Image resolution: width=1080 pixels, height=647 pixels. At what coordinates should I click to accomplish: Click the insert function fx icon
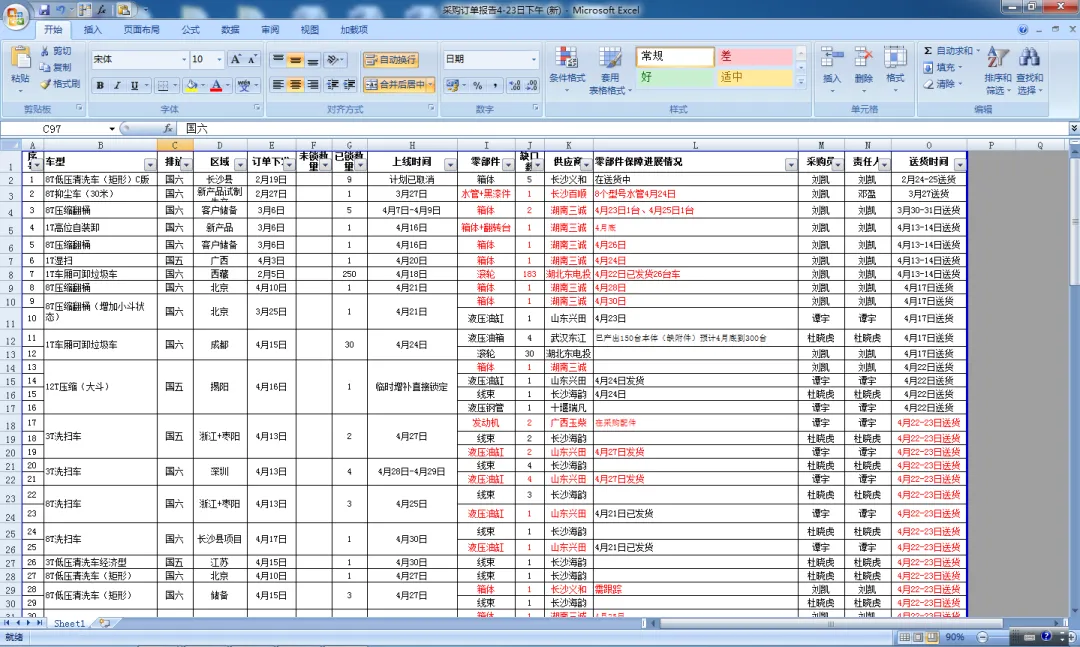point(168,129)
